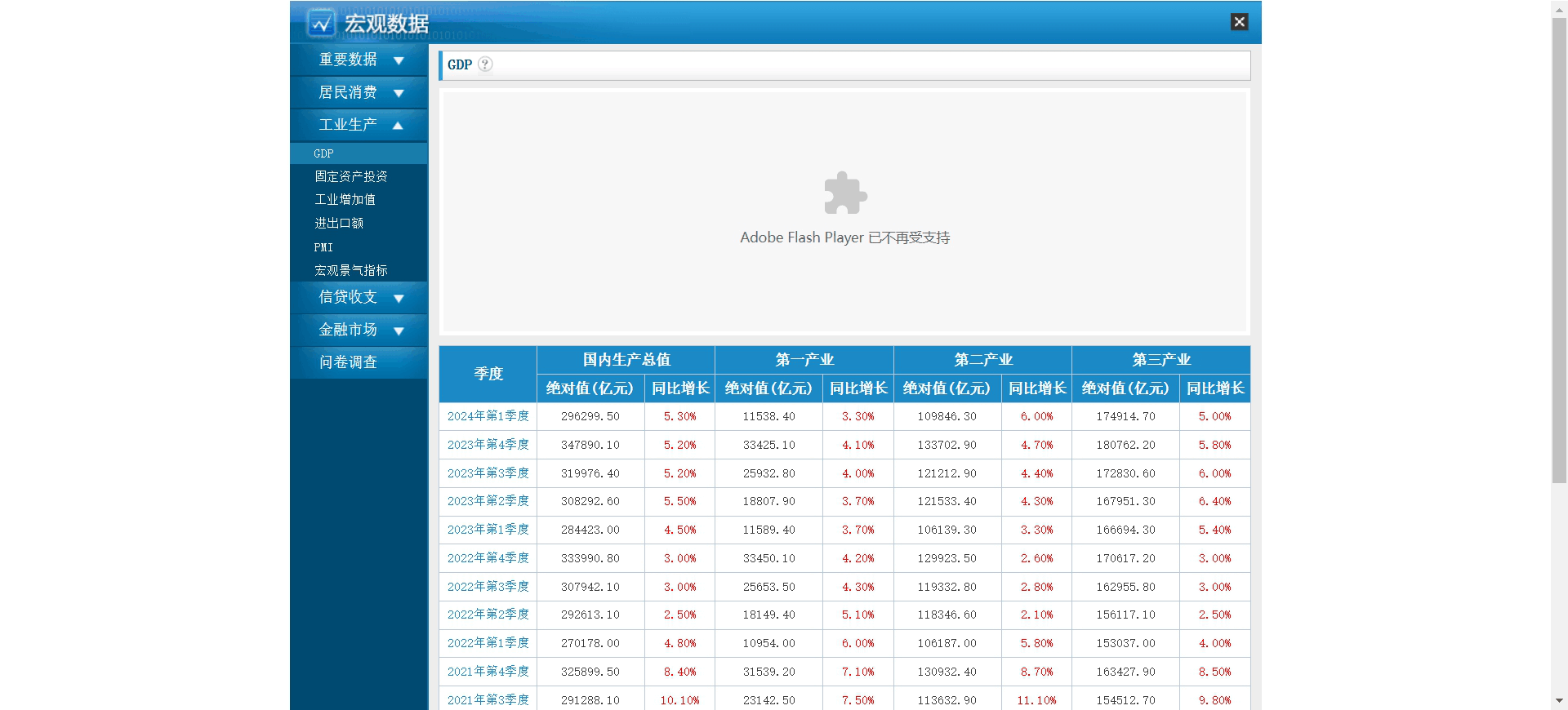This screenshot has width=1568, height=710.
Task: Click growth 5.10% in 2022 Q2 row
Action: pos(858,615)
